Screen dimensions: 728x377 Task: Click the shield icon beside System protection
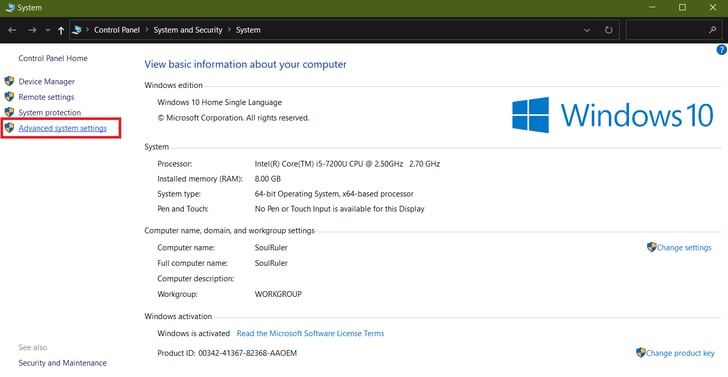[9, 112]
